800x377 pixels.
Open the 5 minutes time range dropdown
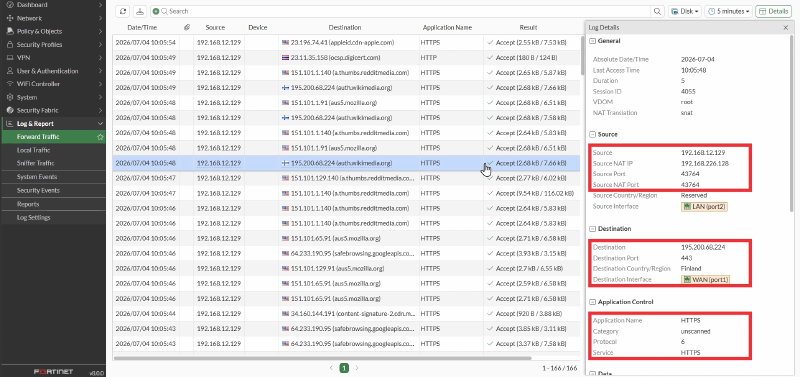pos(729,11)
